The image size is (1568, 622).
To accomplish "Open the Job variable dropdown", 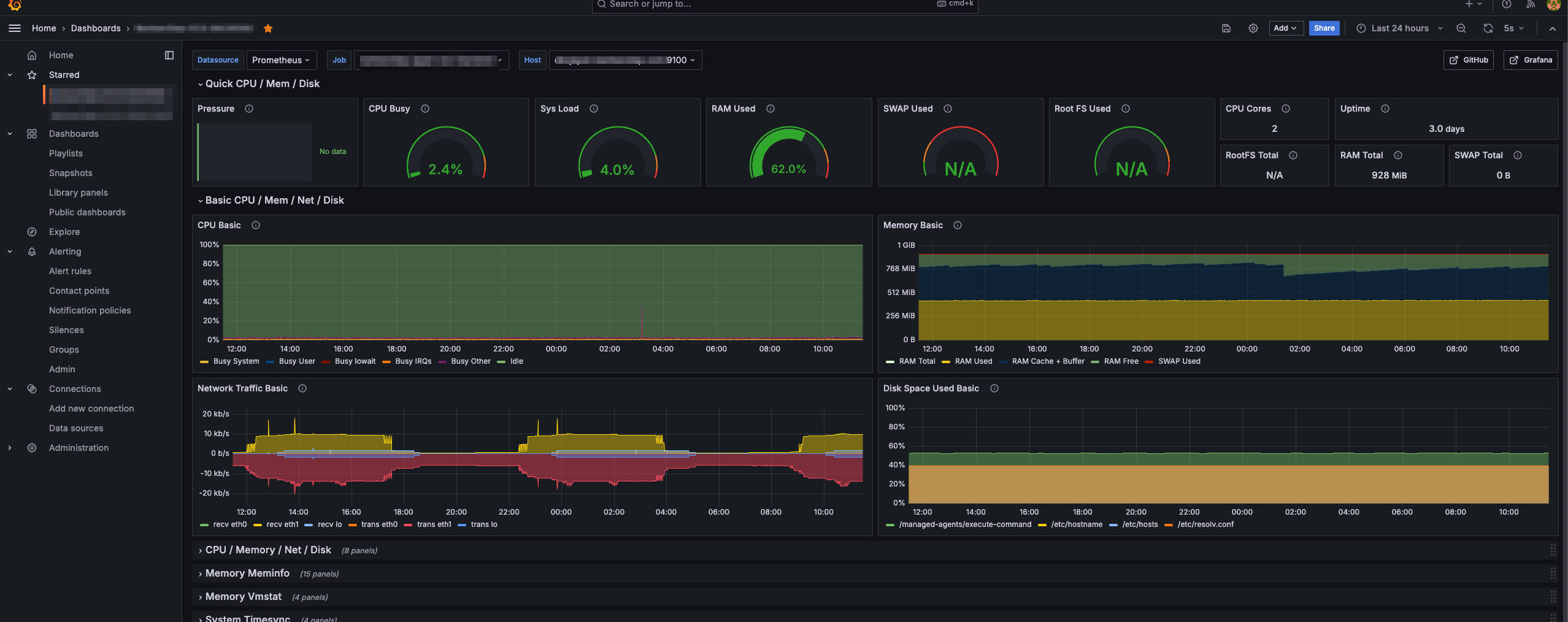I will (431, 60).
